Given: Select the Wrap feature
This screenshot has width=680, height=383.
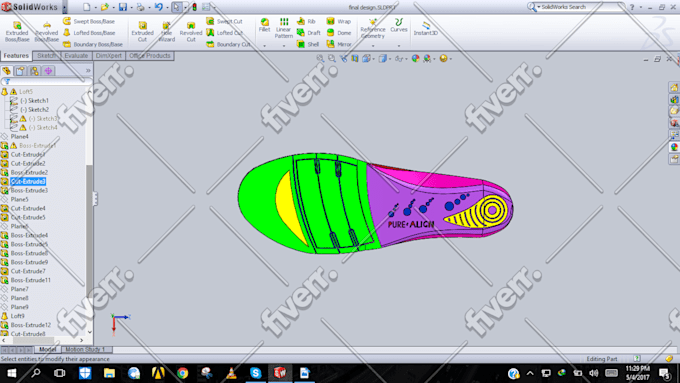Looking at the screenshot, I should click(x=338, y=21).
